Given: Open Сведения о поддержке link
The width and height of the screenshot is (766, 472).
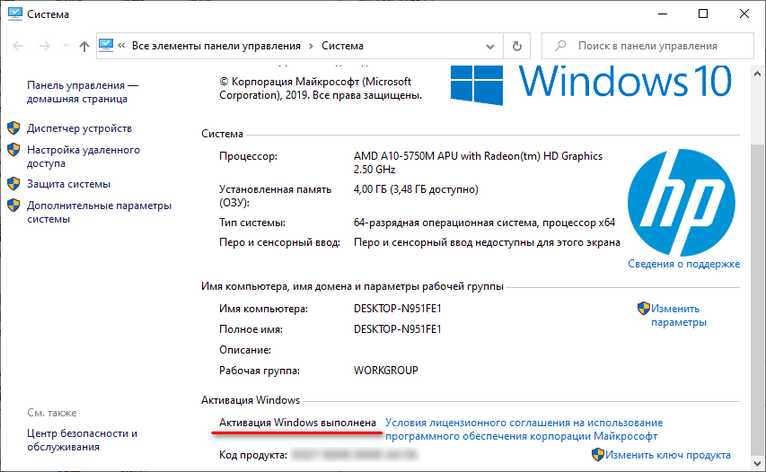Looking at the screenshot, I should pos(683,264).
